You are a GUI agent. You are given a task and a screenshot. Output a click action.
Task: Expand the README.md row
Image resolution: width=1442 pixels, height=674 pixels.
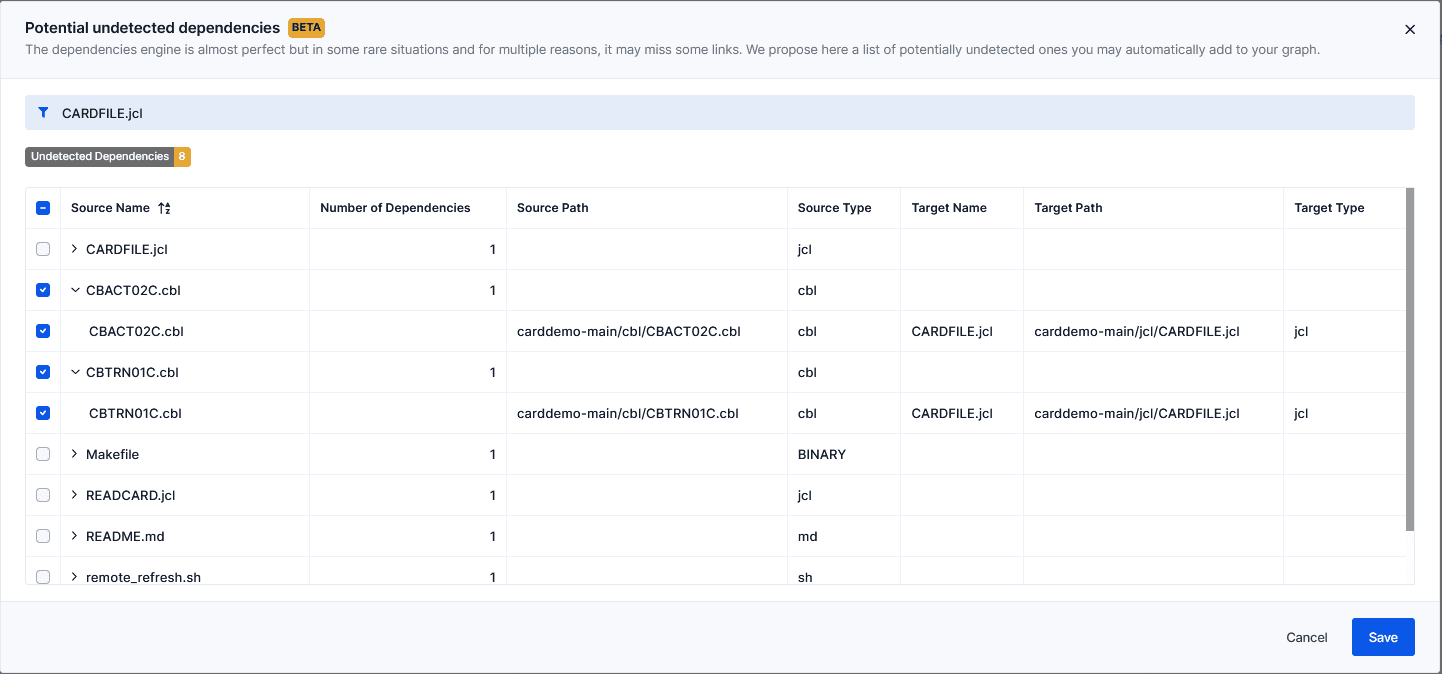[x=75, y=536]
